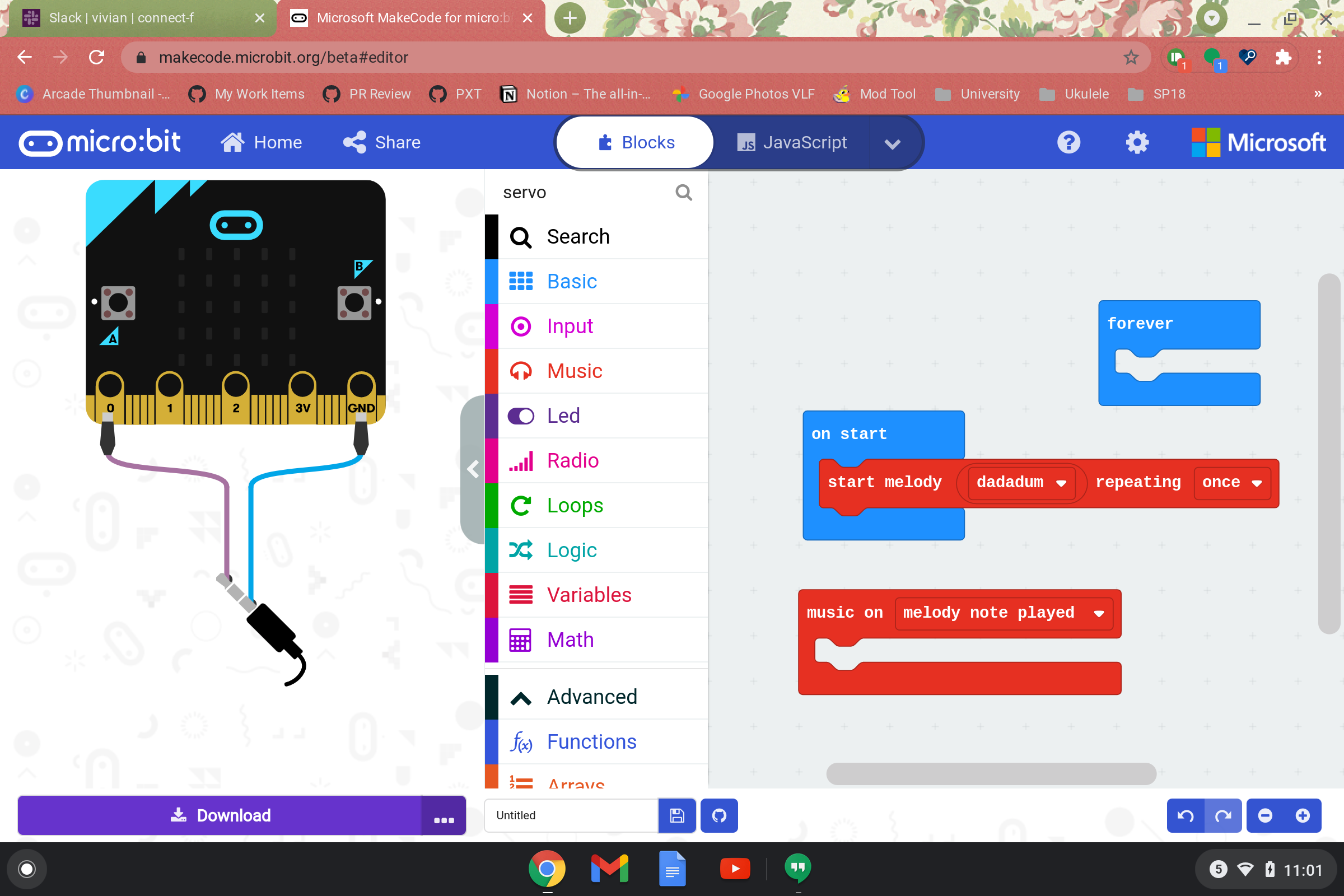
Task: Switch to Blocks editor view
Action: 636,142
